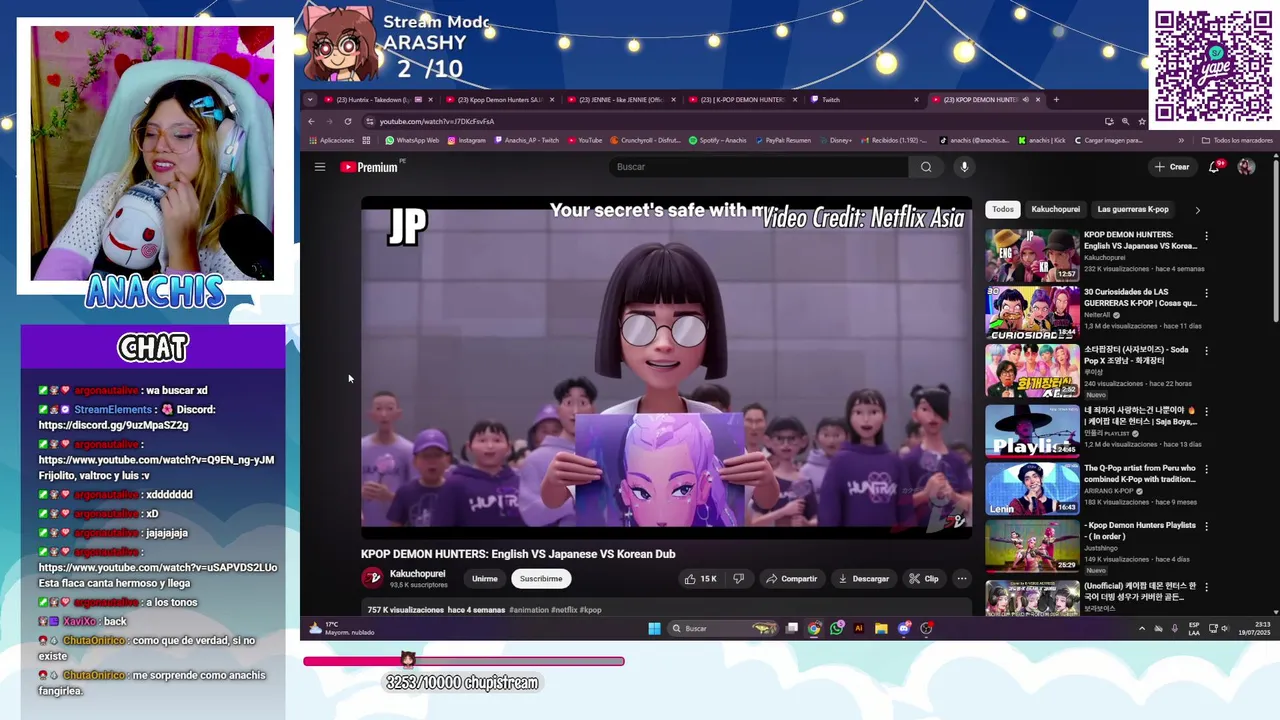Viewport: 1280px width, 720px height.
Task: Open the 30 Curiosidades video thumbnail
Action: 1032,313
